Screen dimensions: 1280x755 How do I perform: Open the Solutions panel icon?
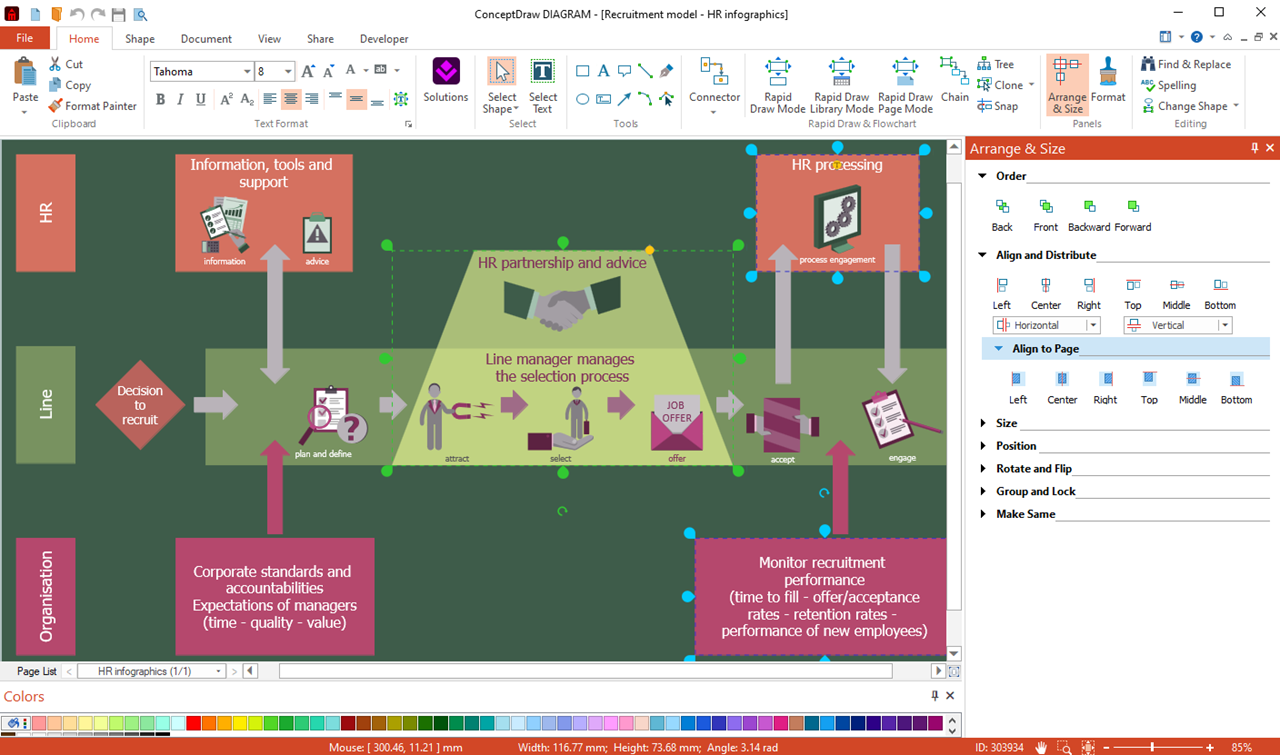(x=445, y=81)
